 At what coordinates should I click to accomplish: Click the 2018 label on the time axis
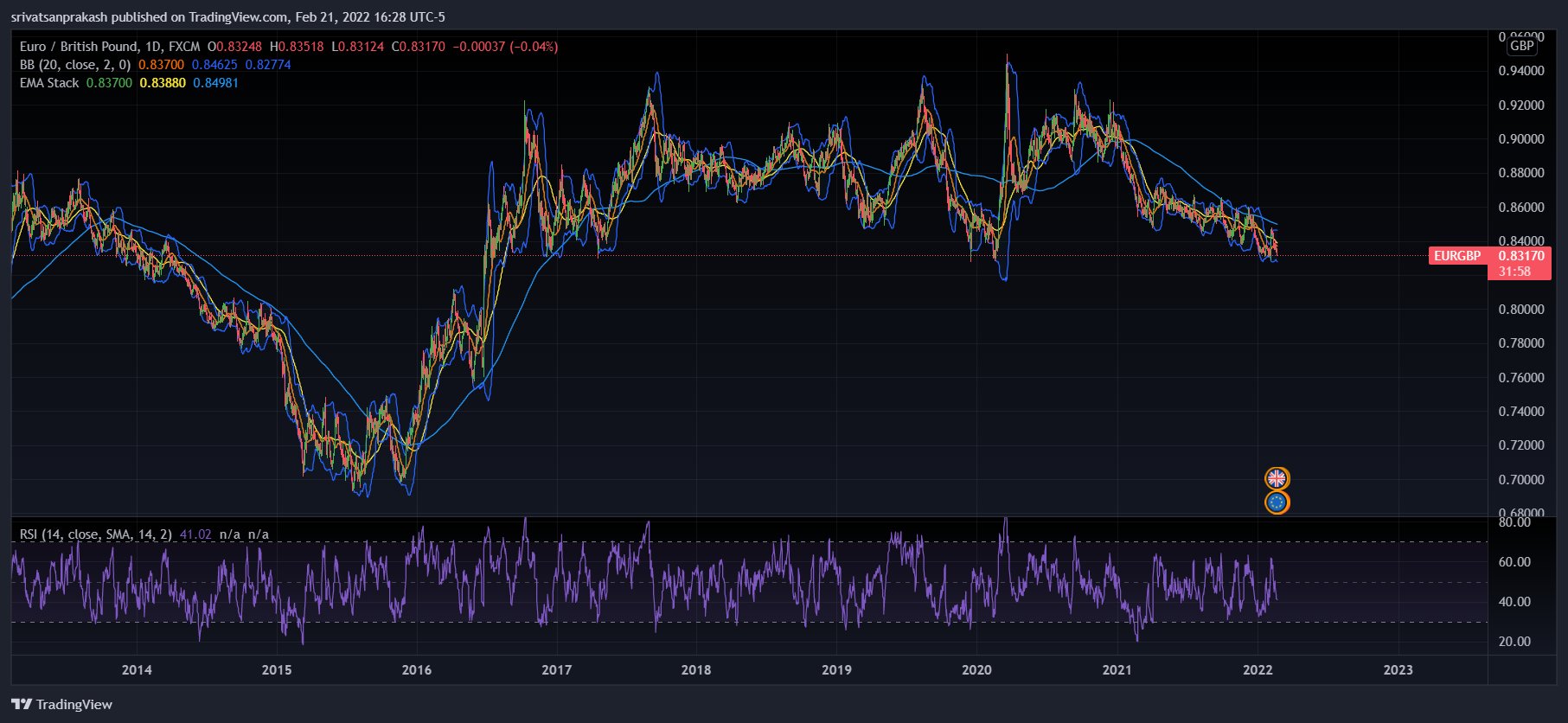(x=696, y=670)
